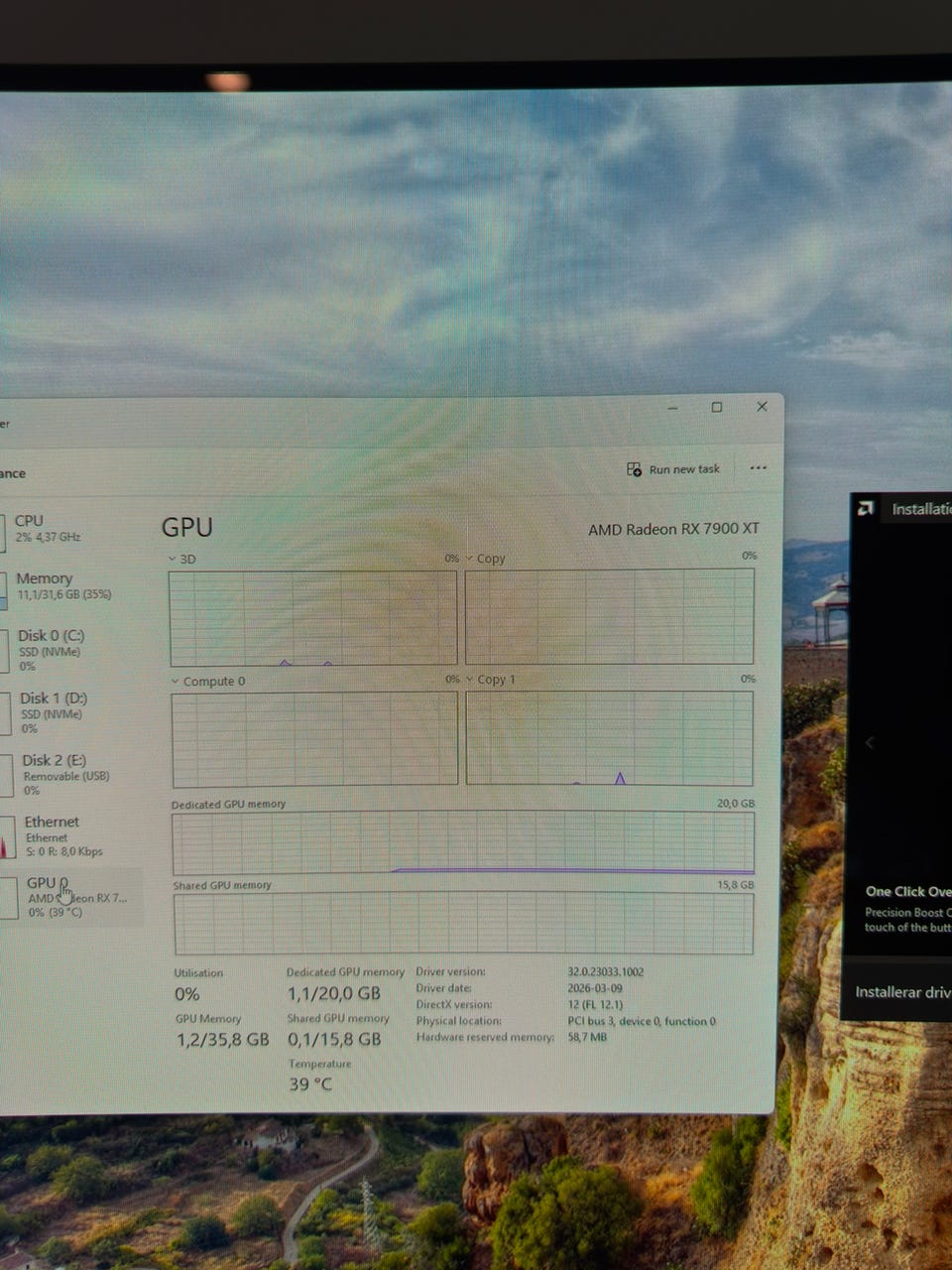Click the 3D engine graph
Viewport: 952px width, 1270px height.
click(313, 617)
